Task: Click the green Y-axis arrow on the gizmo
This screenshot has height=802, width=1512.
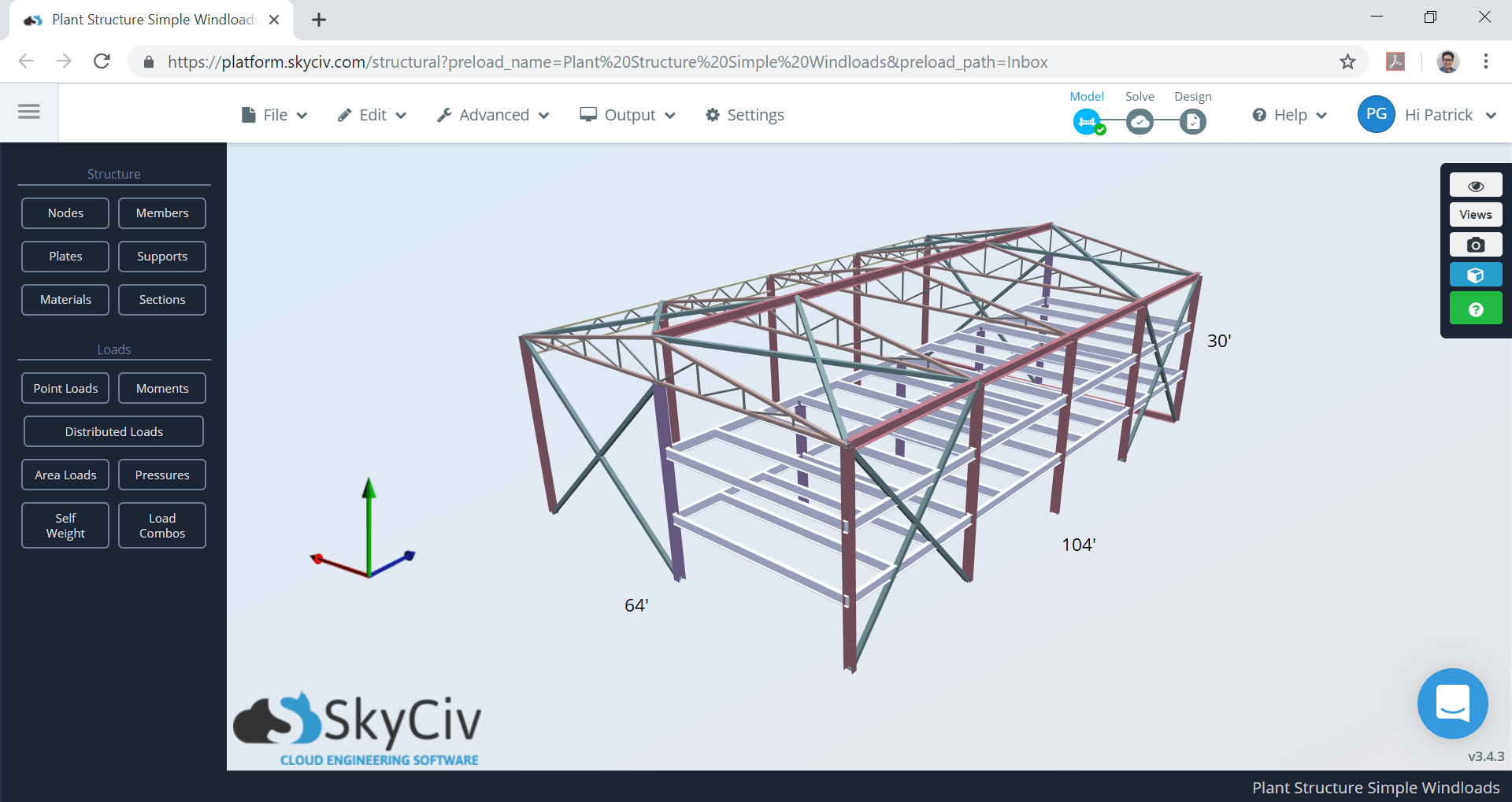Action: click(369, 496)
